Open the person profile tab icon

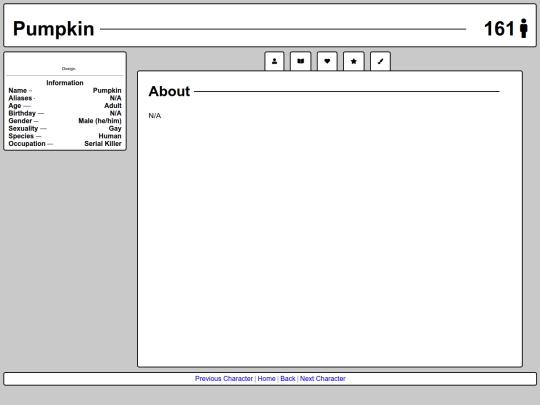click(x=274, y=61)
